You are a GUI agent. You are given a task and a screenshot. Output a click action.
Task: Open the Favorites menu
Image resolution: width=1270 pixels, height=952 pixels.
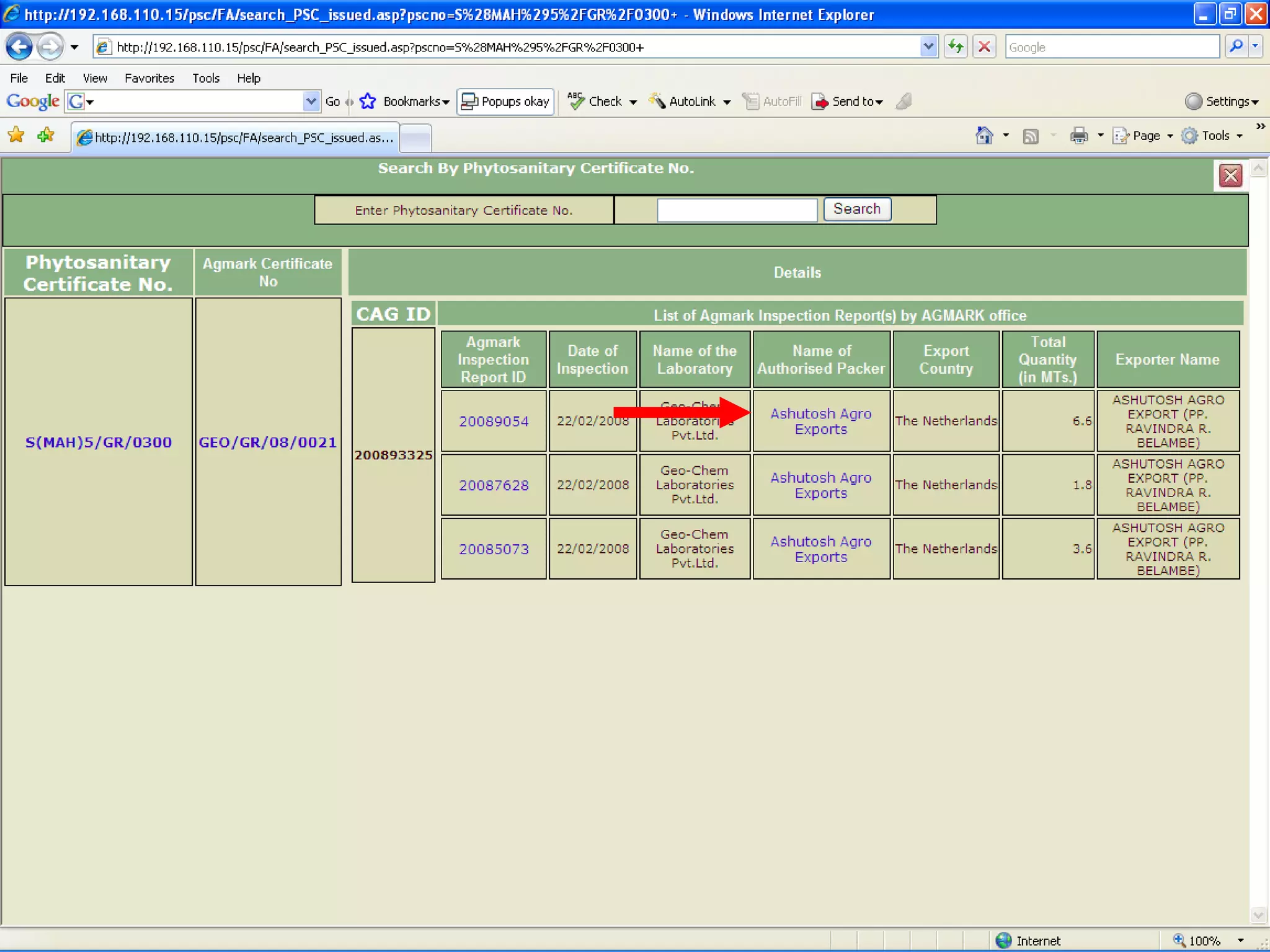coord(149,79)
